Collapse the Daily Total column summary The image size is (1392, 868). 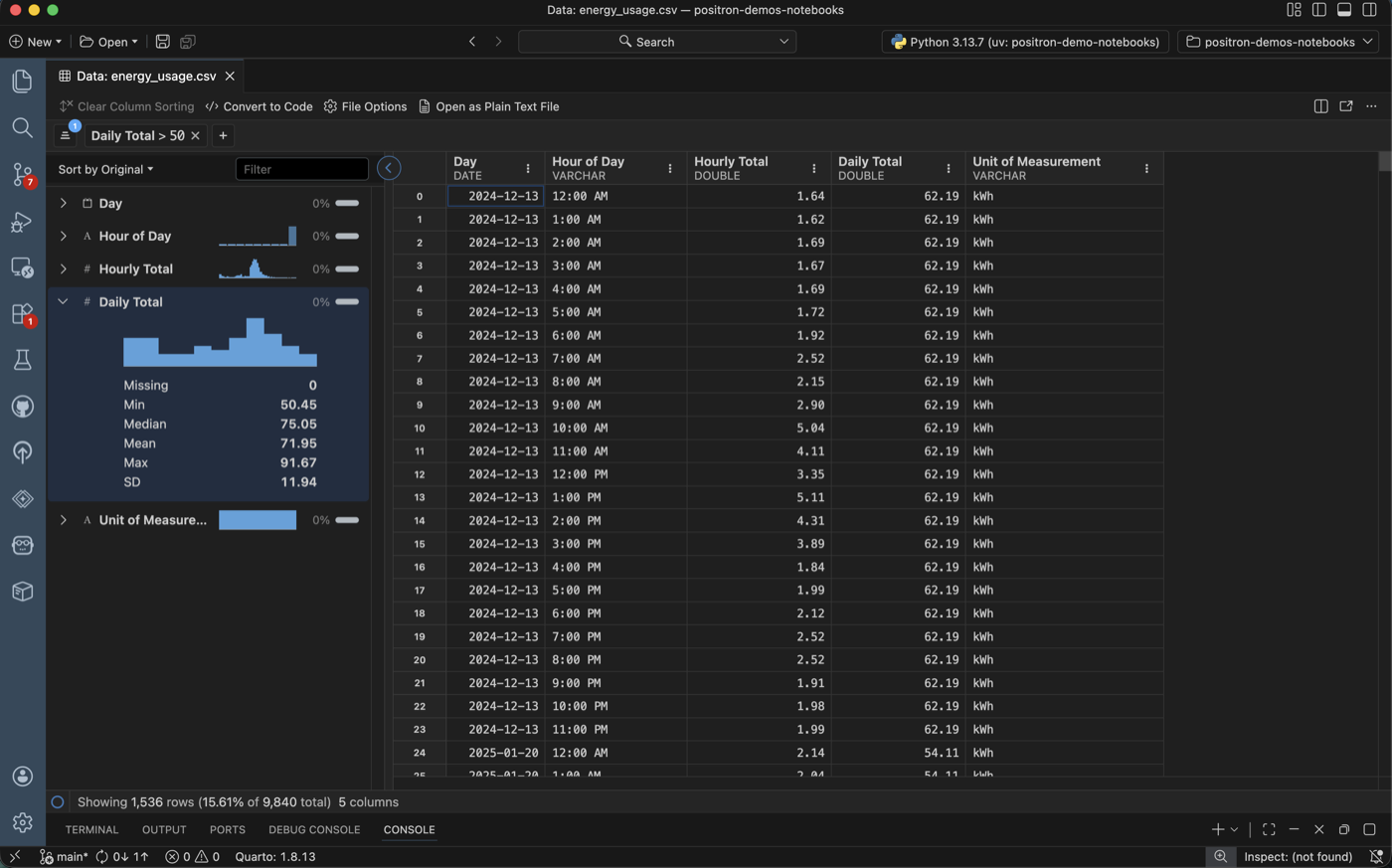point(64,301)
